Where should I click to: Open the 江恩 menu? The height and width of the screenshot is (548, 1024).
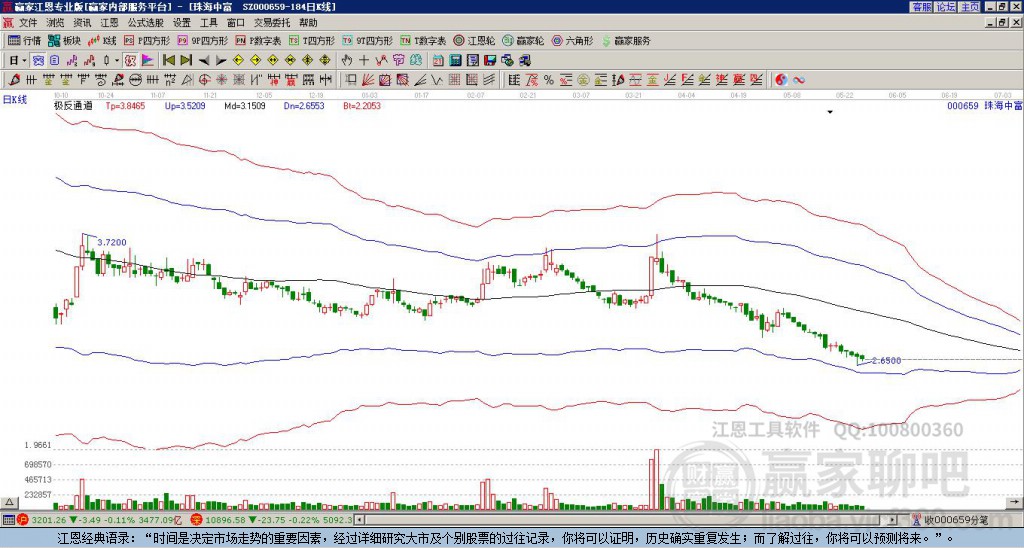click(110, 23)
